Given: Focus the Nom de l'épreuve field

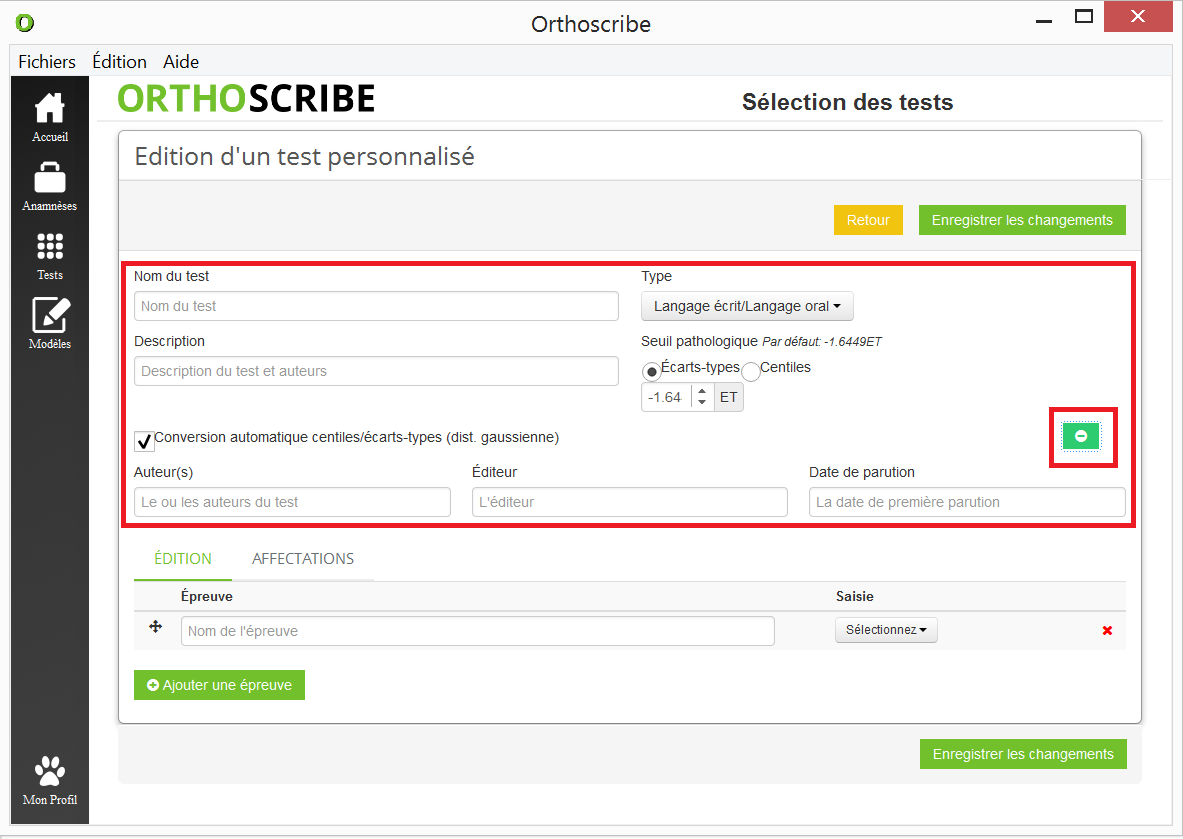Looking at the screenshot, I should click(x=478, y=632).
